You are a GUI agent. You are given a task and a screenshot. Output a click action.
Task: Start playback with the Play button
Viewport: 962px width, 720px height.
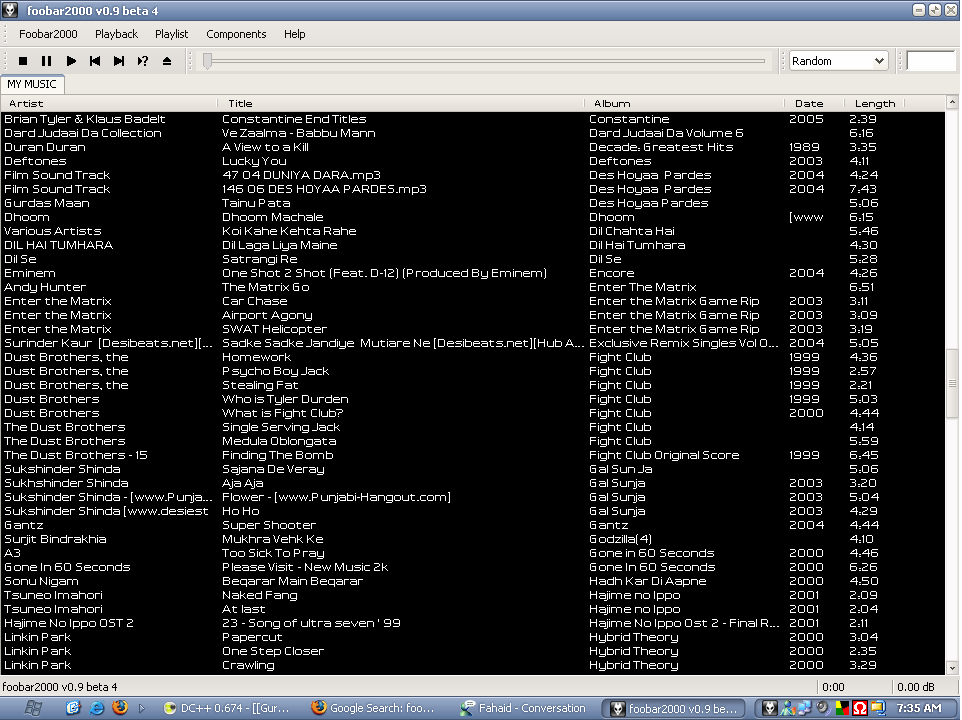pyautogui.click(x=71, y=61)
